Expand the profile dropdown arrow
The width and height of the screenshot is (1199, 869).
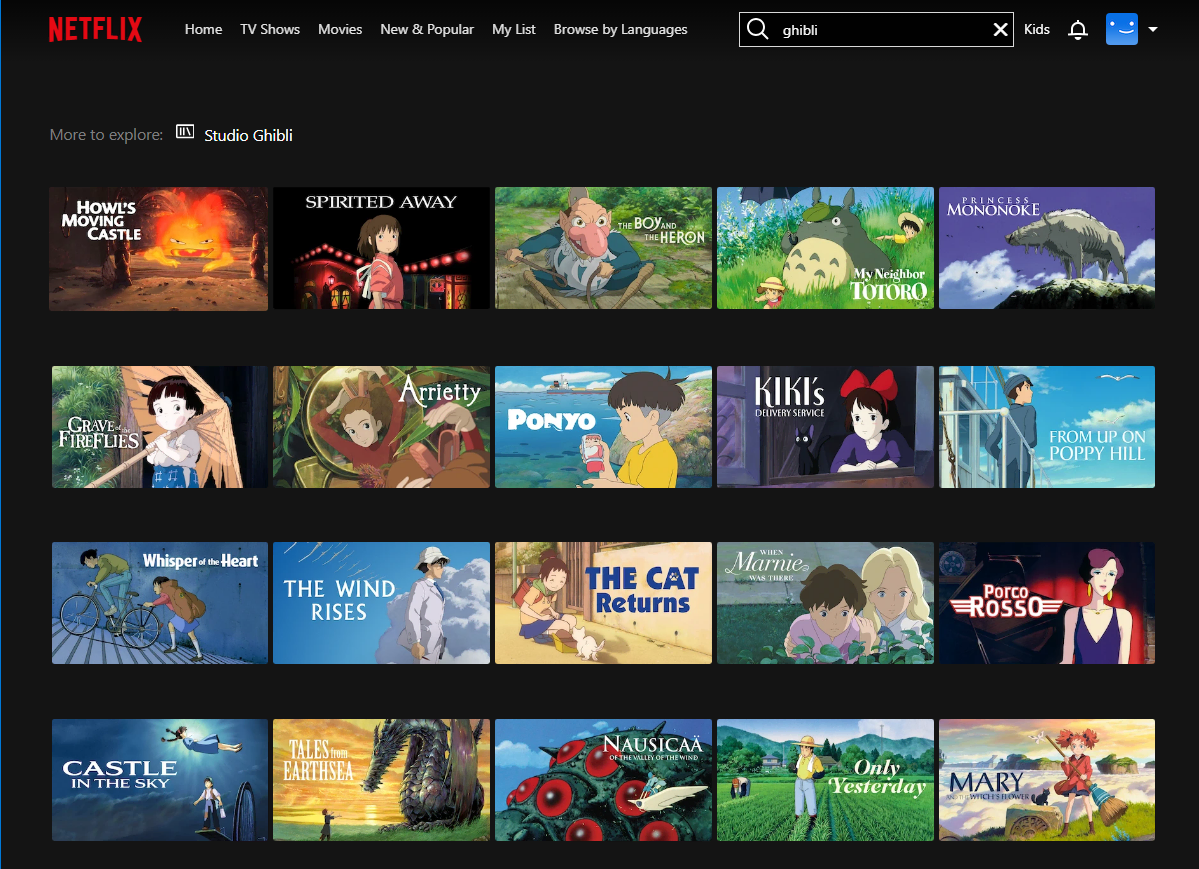pos(1152,30)
